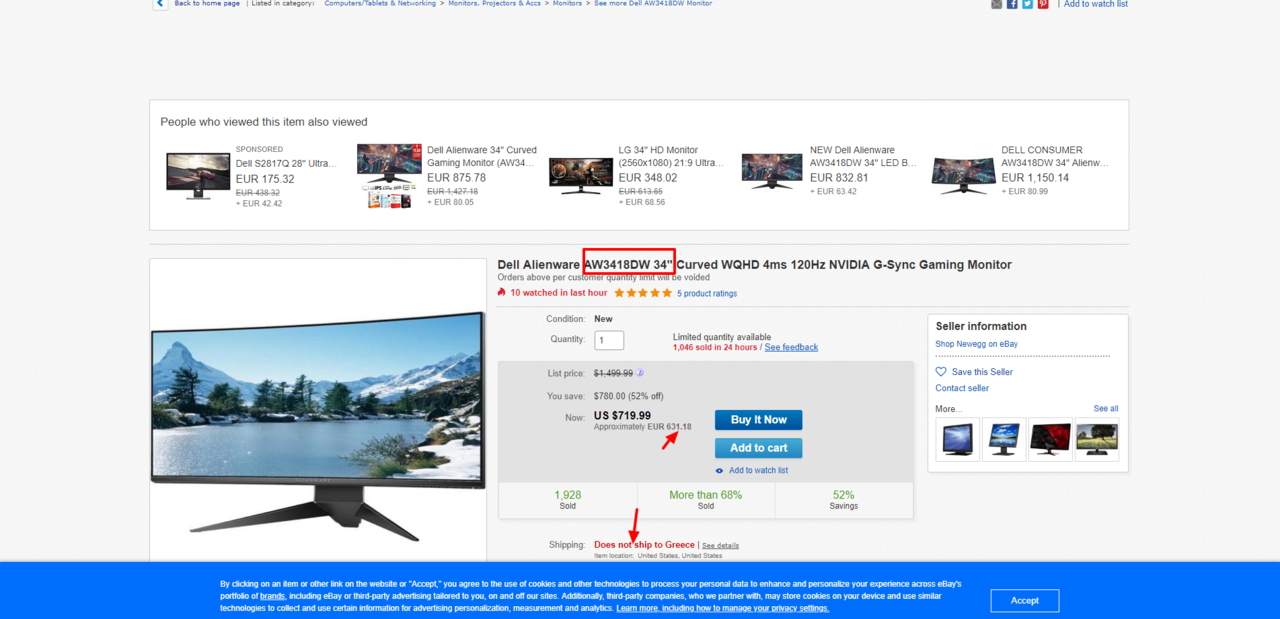This screenshot has width=1280, height=619.
Task: Click LG 34" monitor thumbnail image
Action: (581, 176)
